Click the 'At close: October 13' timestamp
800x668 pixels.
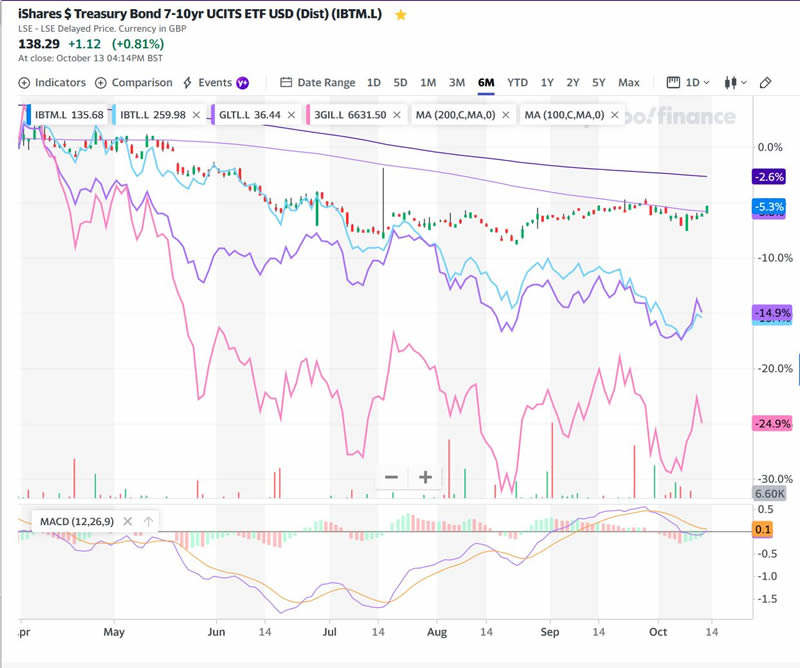90,58
